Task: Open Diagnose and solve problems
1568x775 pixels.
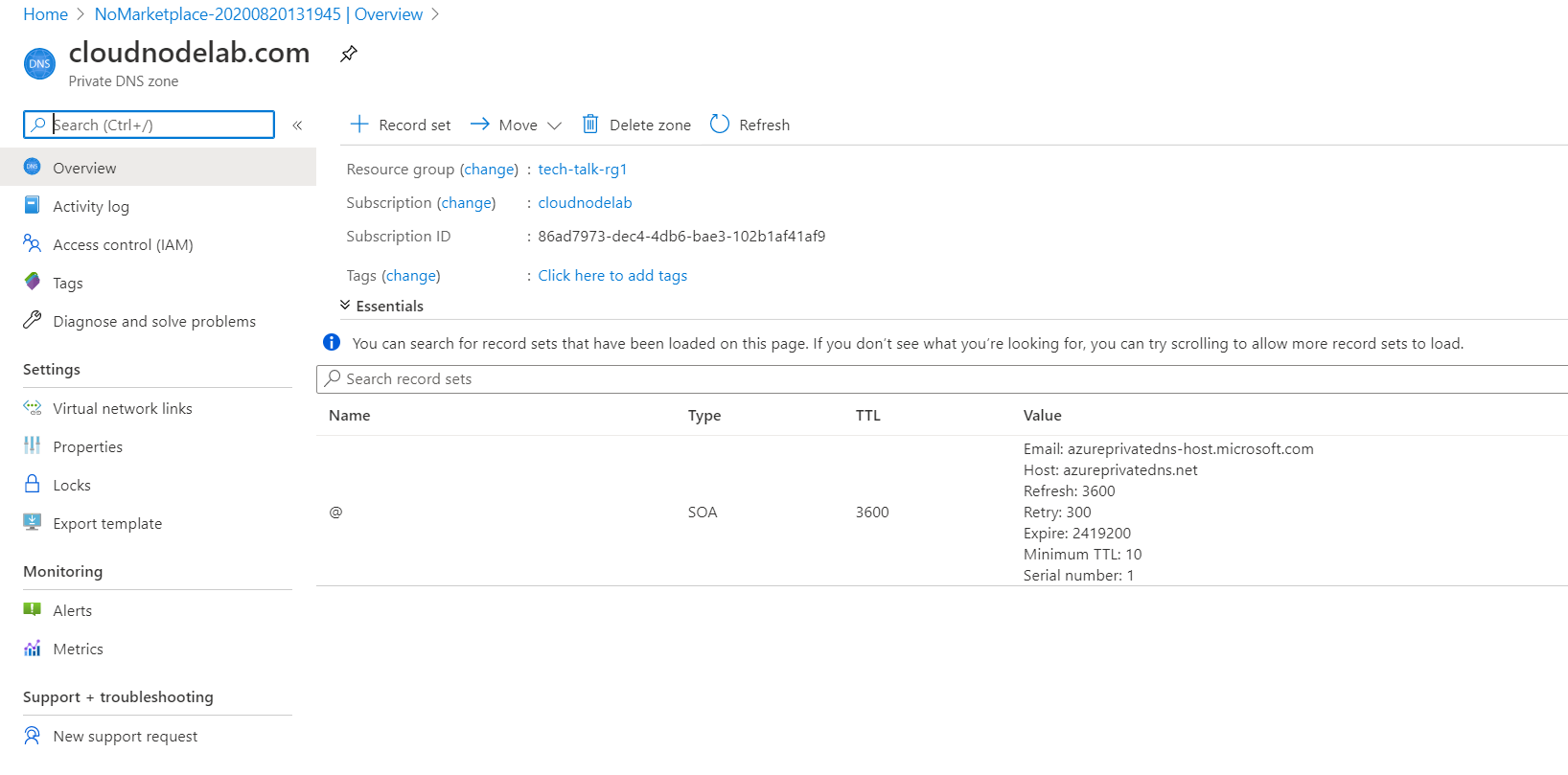Action: point(154,321)
